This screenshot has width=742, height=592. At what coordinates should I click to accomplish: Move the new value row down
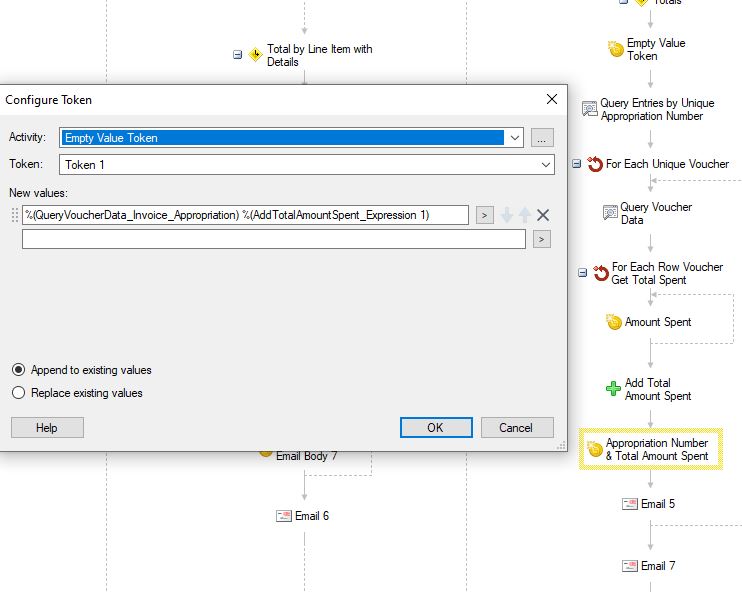[507, 215]
